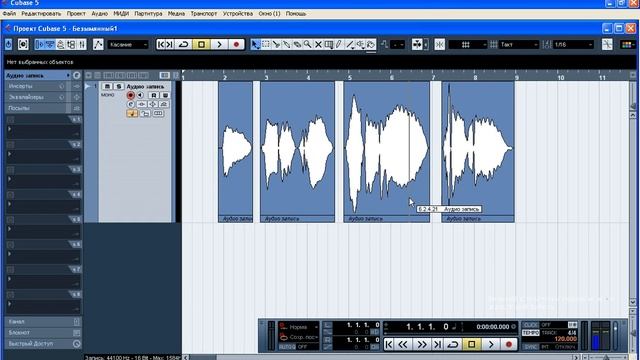Click the Activate Project power icon
This screenshot has width=640, height=360.
tap(9, 44)
